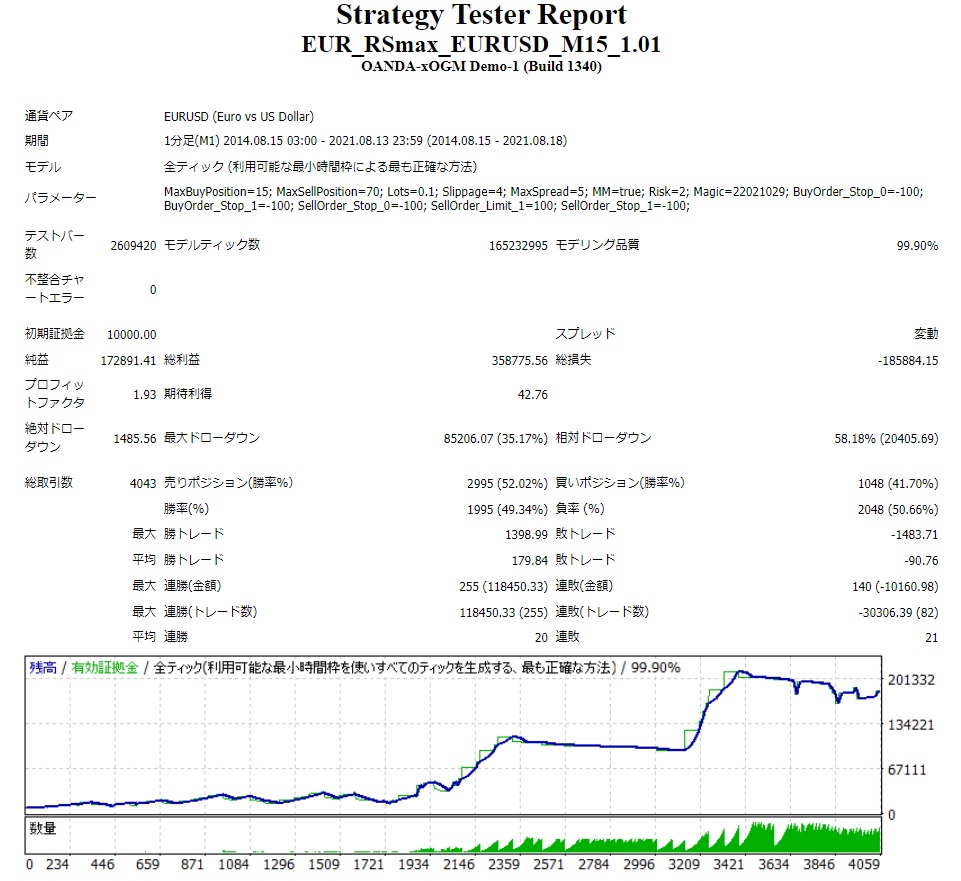This screenshot has width=961, height=881.
Task: Click the chart axis label 201332
Action: pyautogui.click(x=911, y=680)
